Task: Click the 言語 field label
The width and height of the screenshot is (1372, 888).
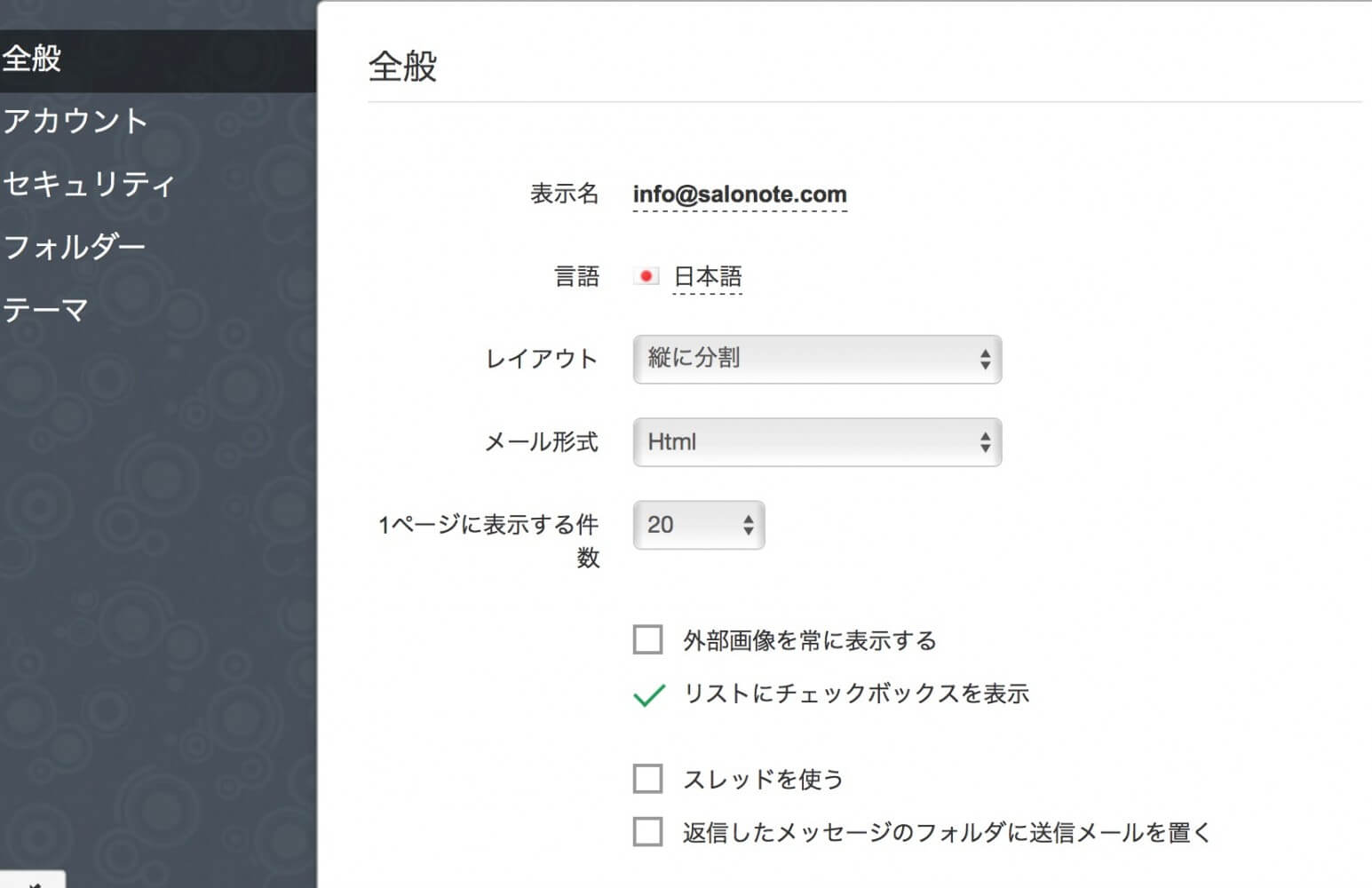Action: pyautogui.click(x=577, y=276)
